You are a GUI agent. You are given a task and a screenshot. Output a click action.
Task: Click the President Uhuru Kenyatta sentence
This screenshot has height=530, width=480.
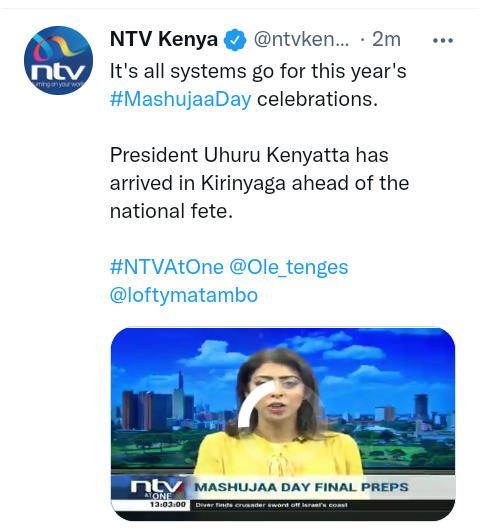click(x=259, y=183)
